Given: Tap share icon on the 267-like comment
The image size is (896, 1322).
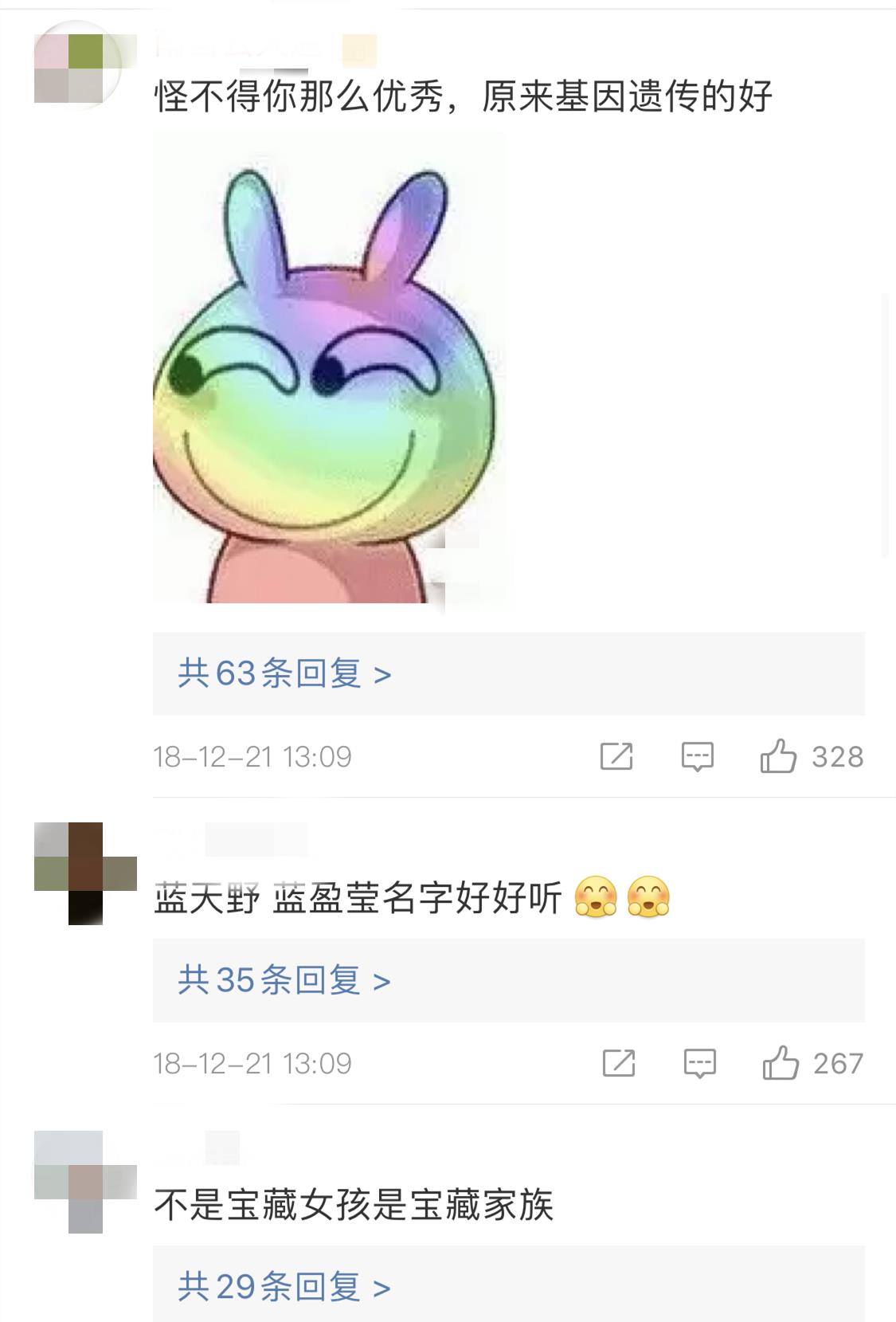Looking at the screenshot, I should [x=619, y=1063].
